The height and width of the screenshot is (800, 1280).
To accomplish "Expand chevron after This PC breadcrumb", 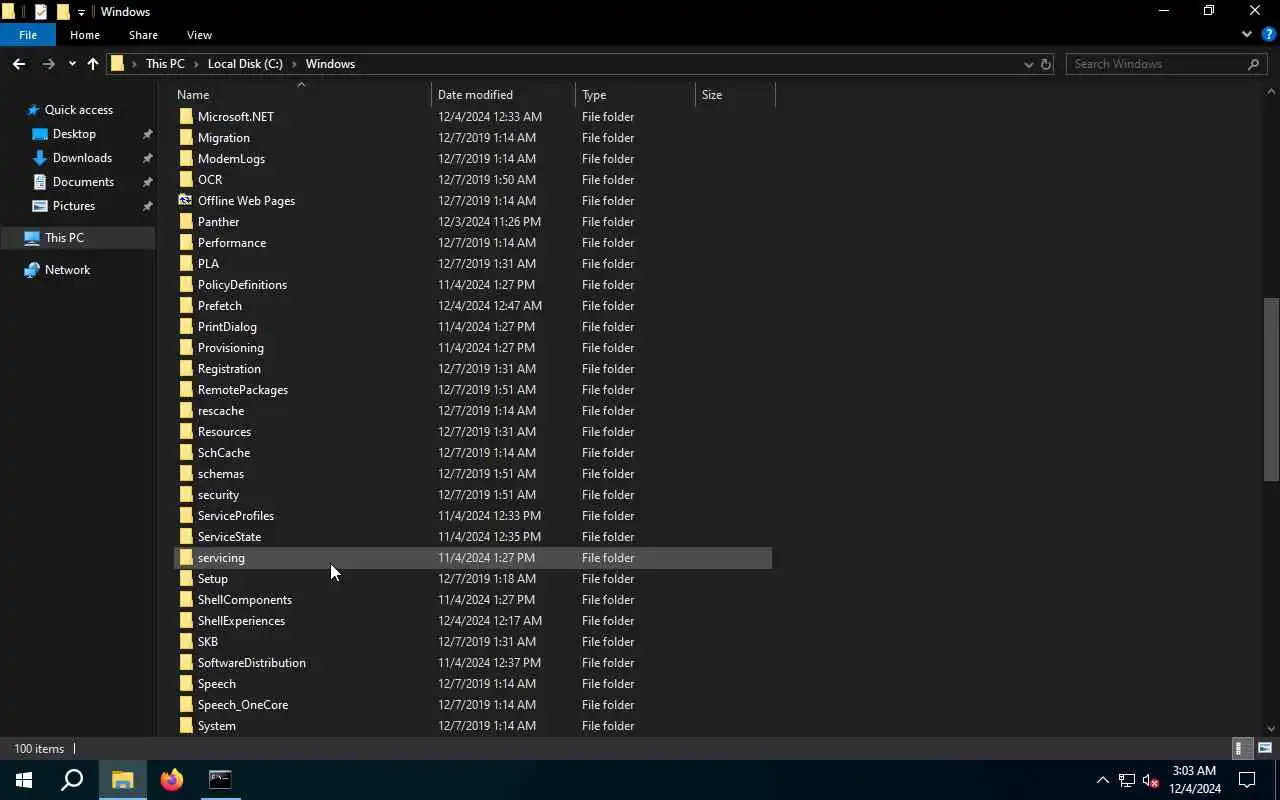I will [196, 64].
